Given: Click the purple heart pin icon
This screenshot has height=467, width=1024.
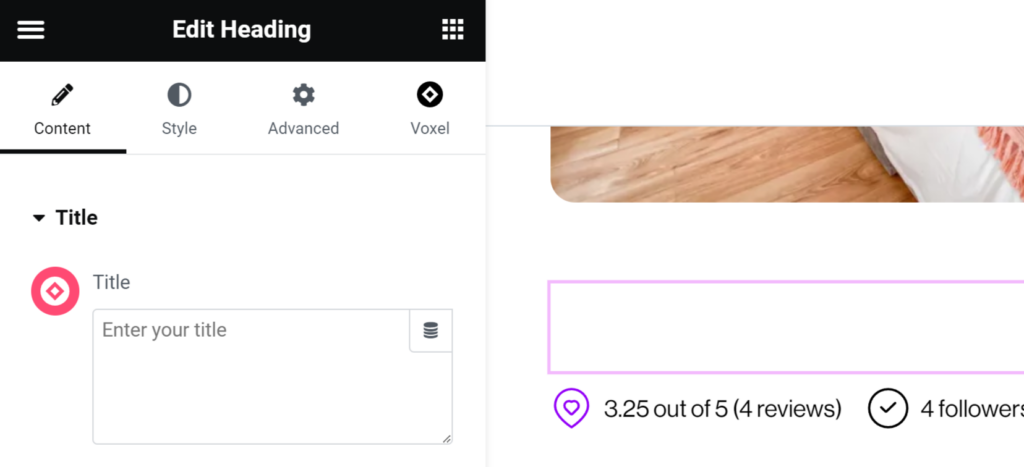Looking at the screenshot, I should [571, 408].
